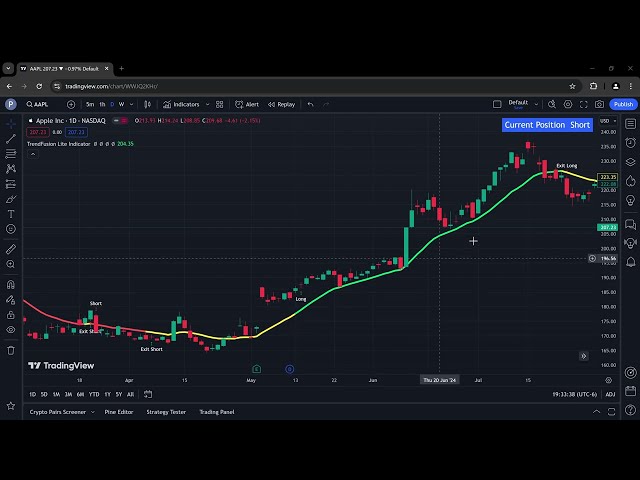Take a chart snapshot with camera icon
This screenshot has height=480, width=640.
(599, 104)
